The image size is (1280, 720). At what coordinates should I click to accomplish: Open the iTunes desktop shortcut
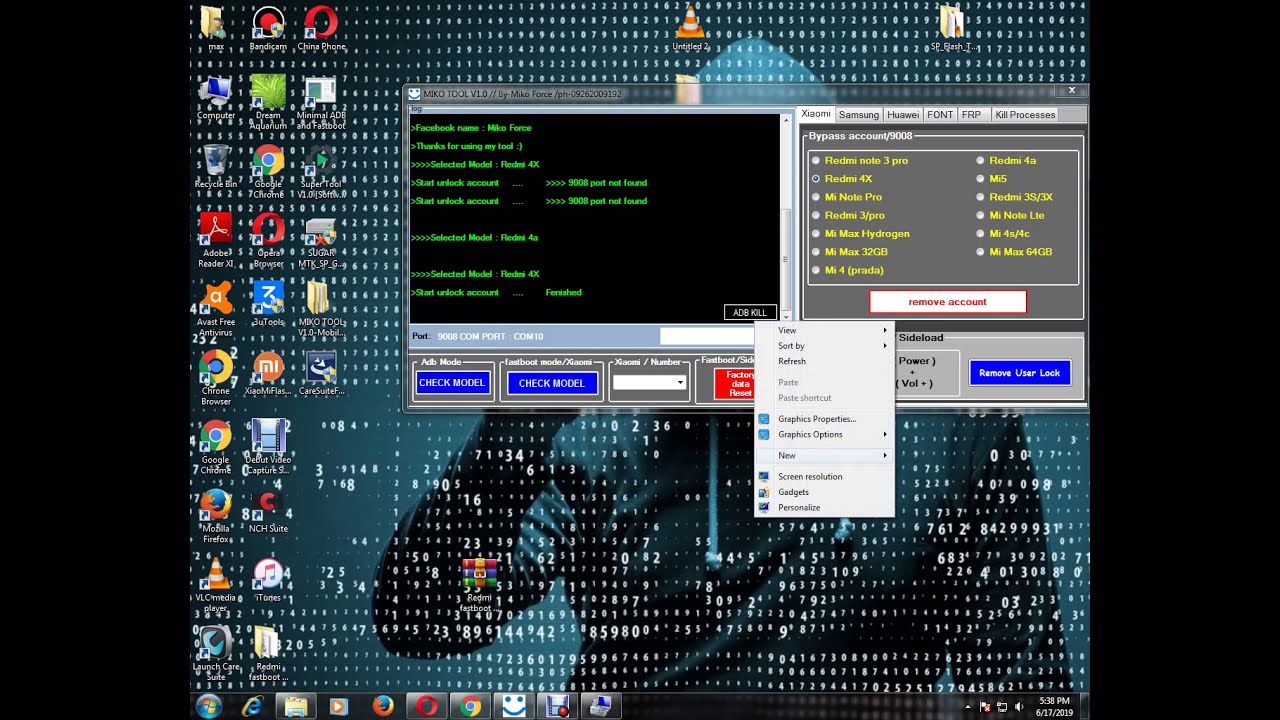[268, 580]
